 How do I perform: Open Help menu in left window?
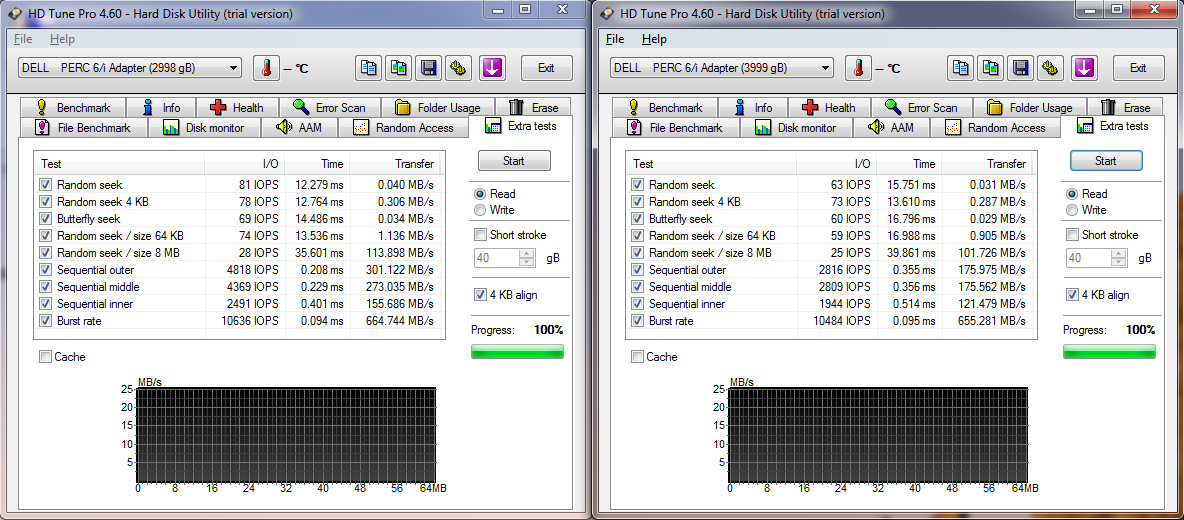pos(63,38)
